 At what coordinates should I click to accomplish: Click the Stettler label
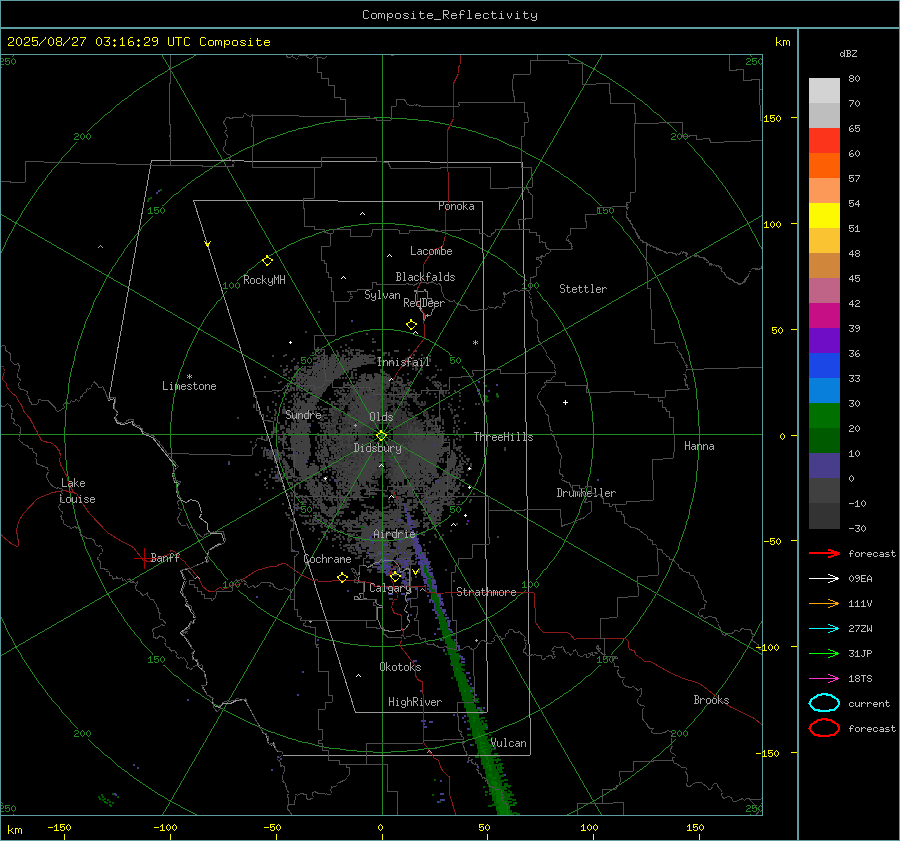tap(583, 289)
